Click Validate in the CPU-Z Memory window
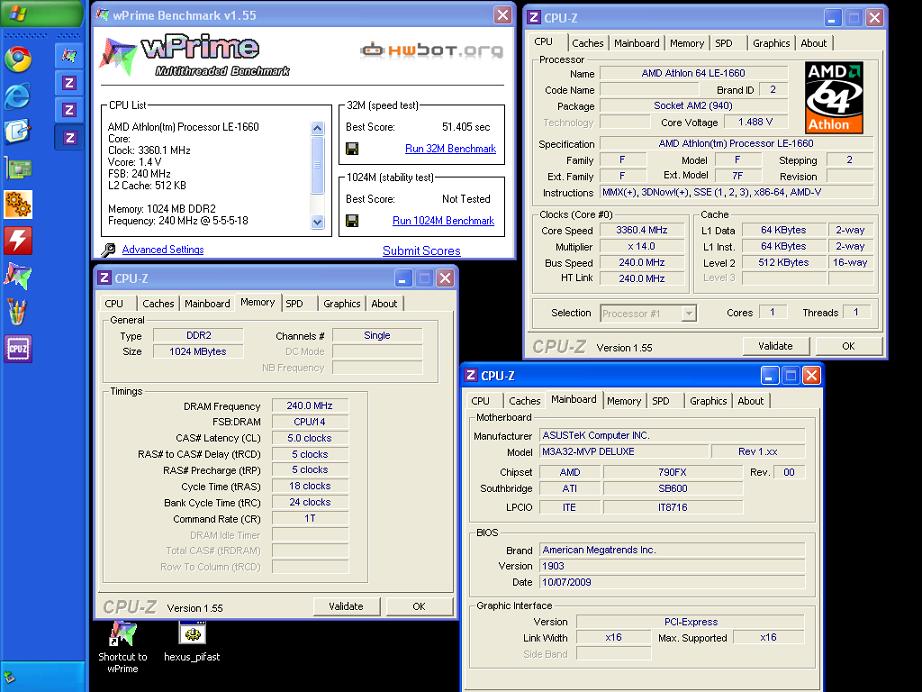The image size is (922, 692). point(346,606)
